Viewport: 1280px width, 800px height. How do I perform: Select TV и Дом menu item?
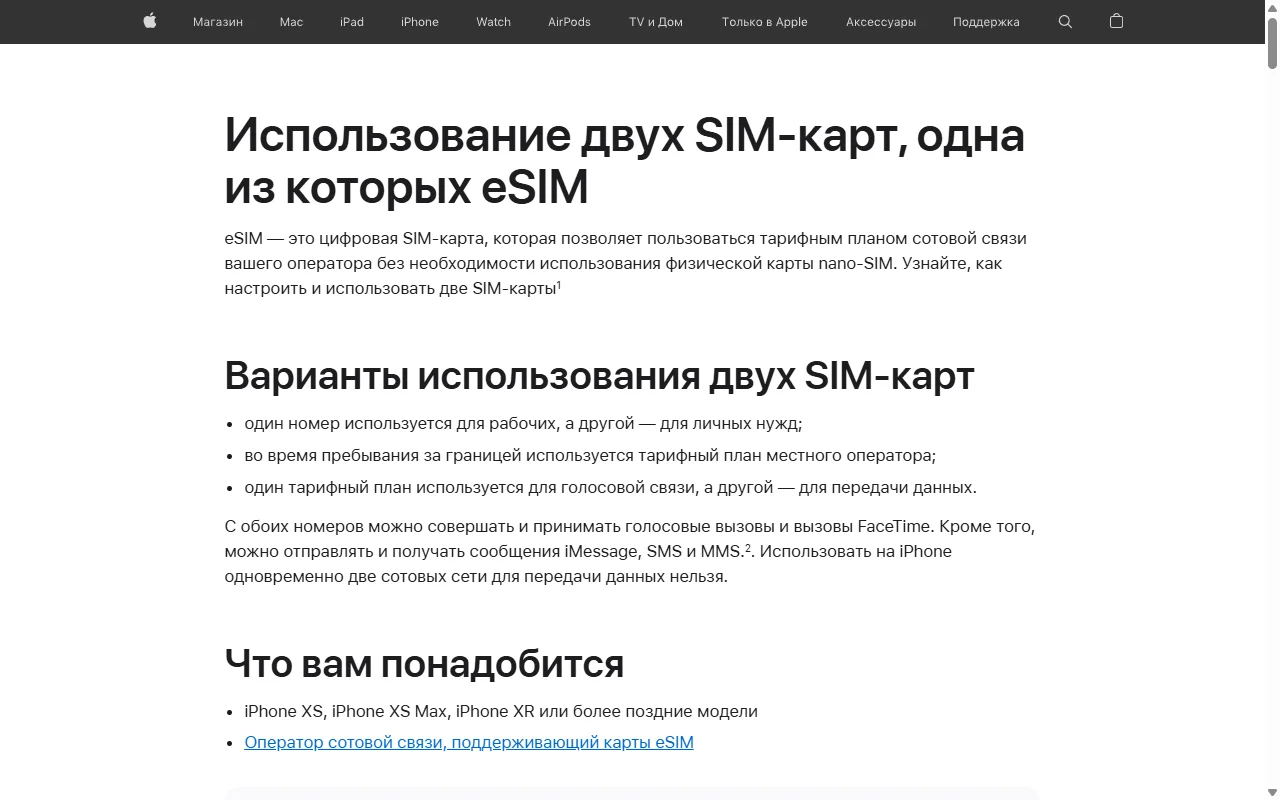coord(656,22)
